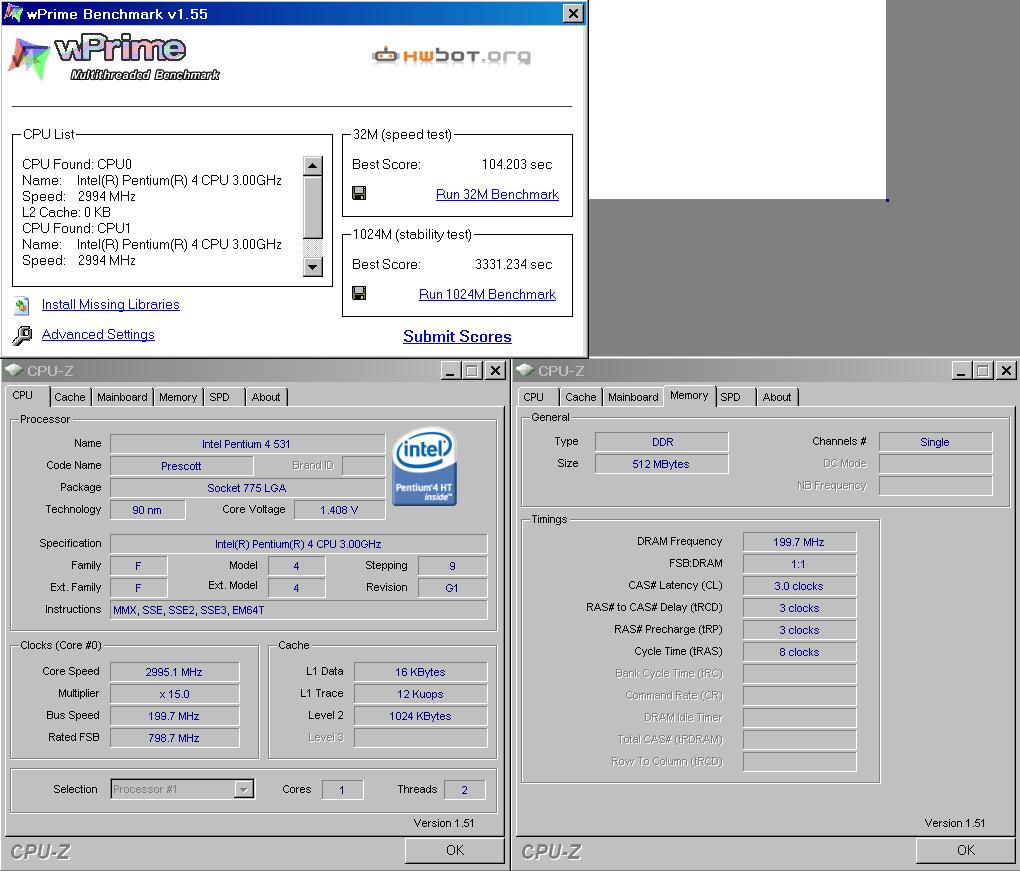Click the Core Voltage value '1.408 V'
Screen dimensions: 1020x871
339,510
